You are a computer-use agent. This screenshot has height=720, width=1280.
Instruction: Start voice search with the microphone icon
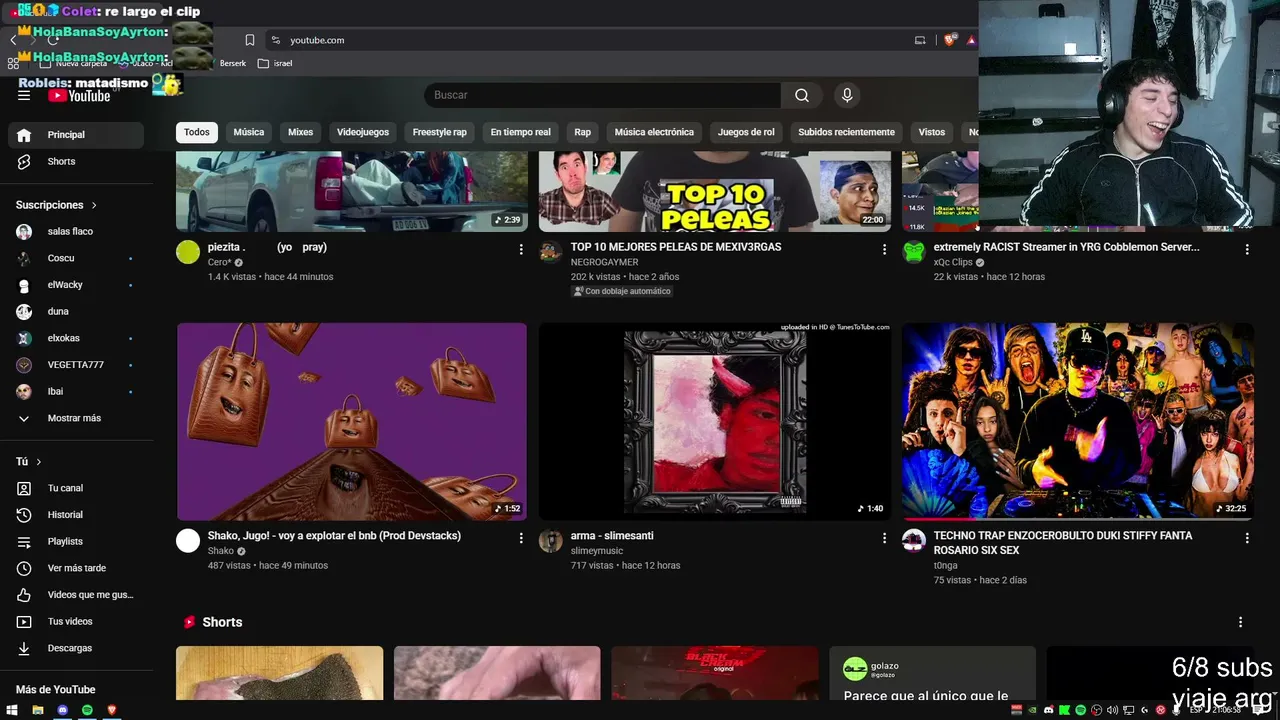pos(847,95)
